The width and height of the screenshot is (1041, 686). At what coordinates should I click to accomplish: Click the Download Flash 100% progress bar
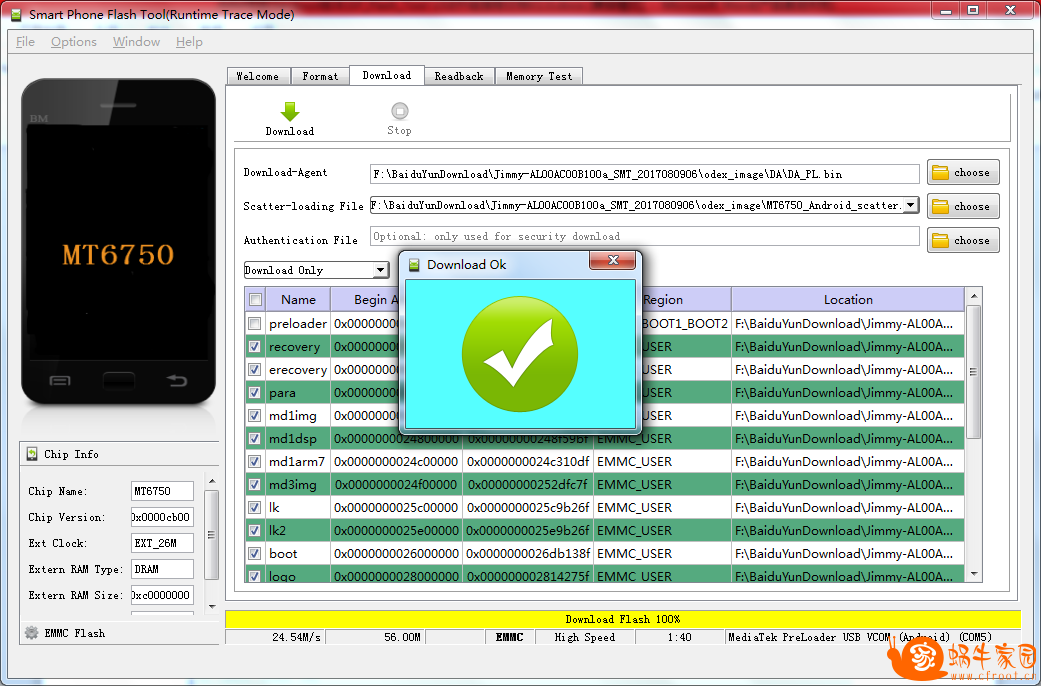pyautogui.click(x=623, y=619)
